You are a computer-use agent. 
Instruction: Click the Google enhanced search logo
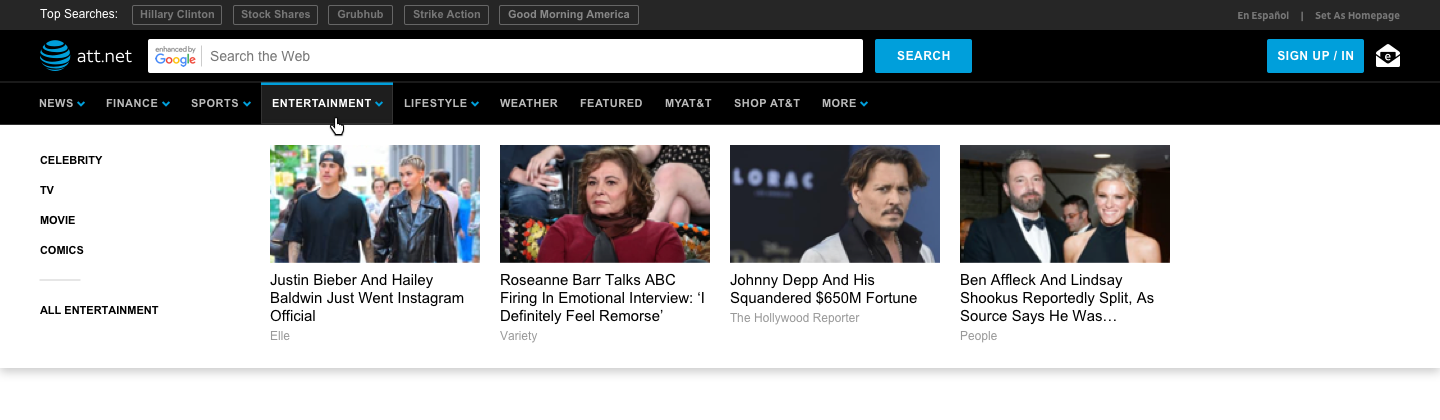click(175, 56)
